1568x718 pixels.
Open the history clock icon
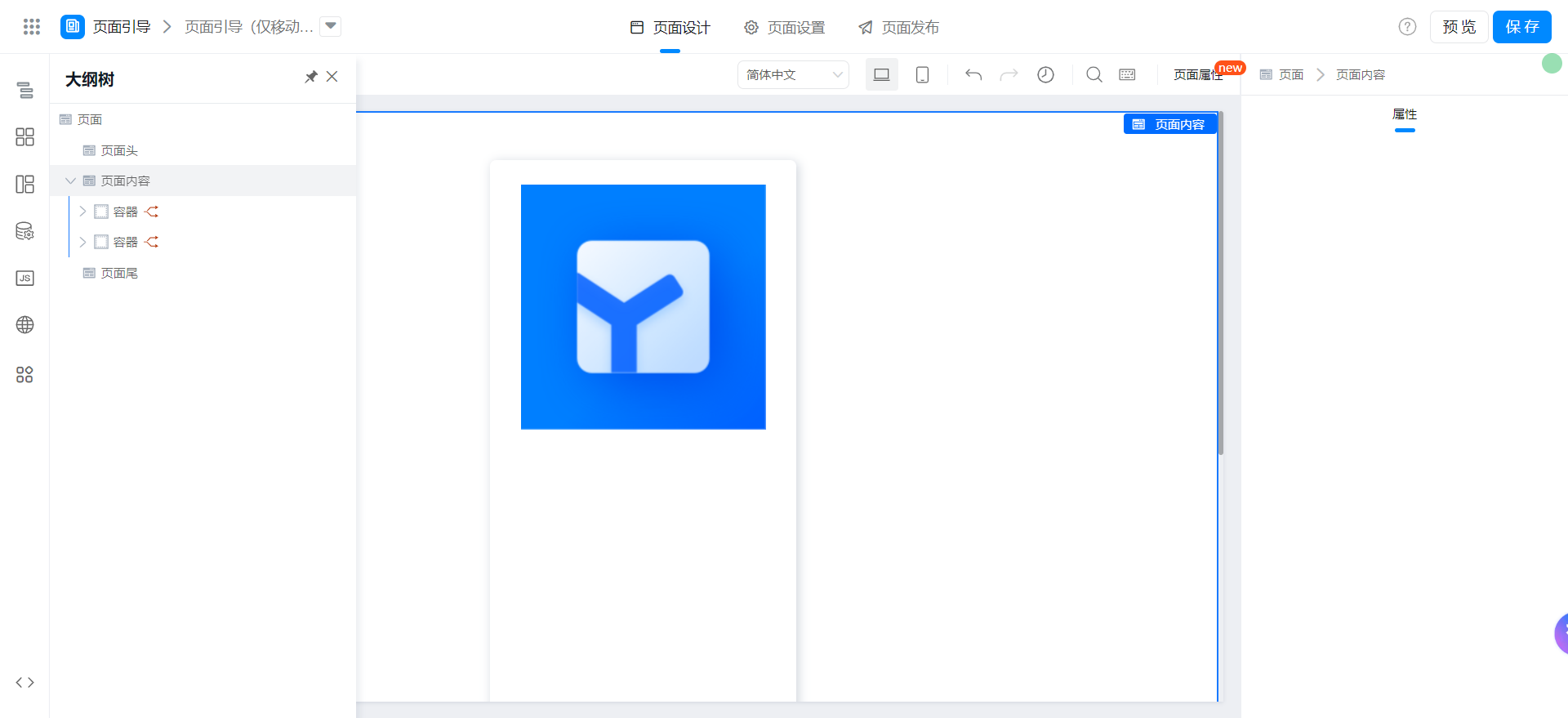[1045, 74]
